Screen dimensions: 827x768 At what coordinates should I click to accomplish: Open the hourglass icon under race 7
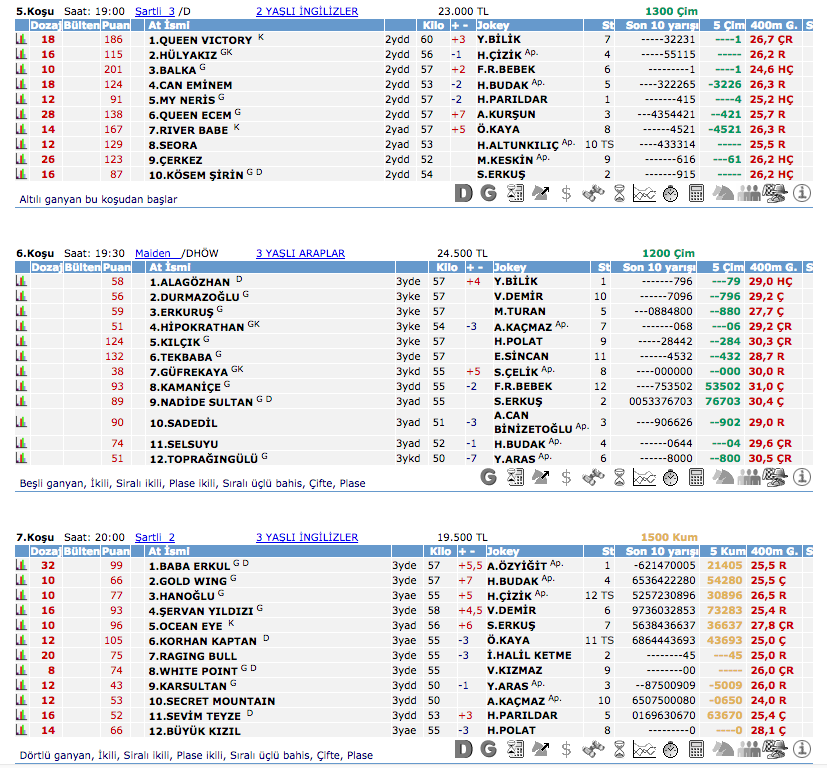[619, 749]
